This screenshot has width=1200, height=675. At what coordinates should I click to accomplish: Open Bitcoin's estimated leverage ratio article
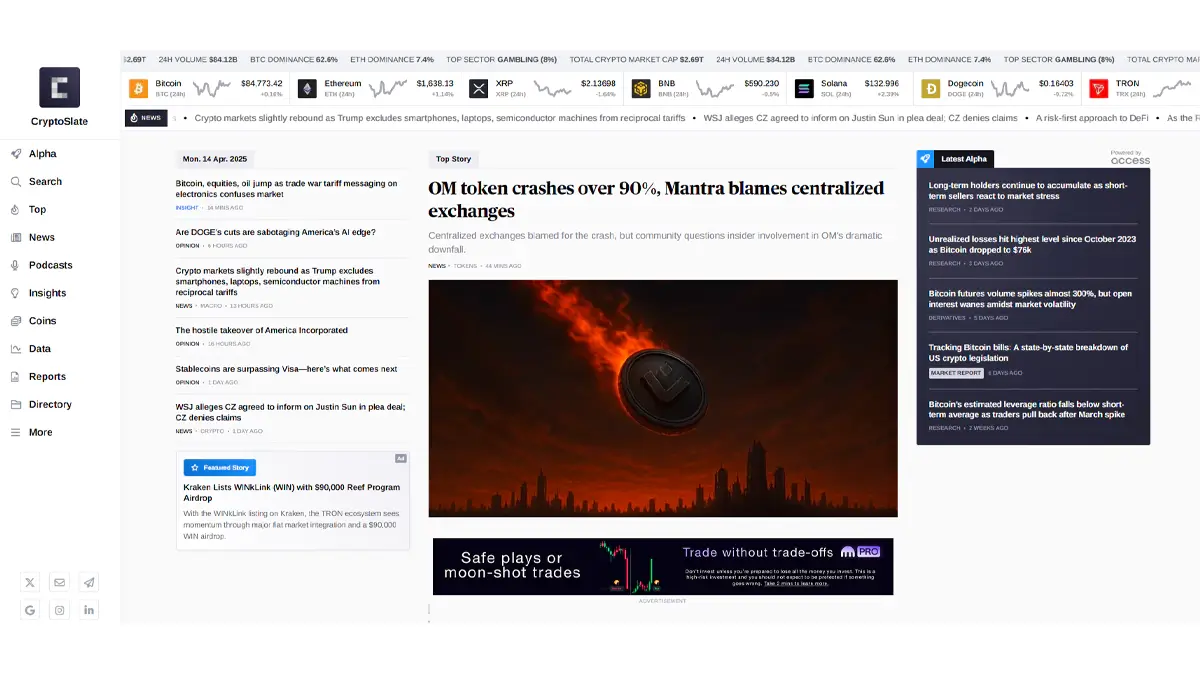1027,408
